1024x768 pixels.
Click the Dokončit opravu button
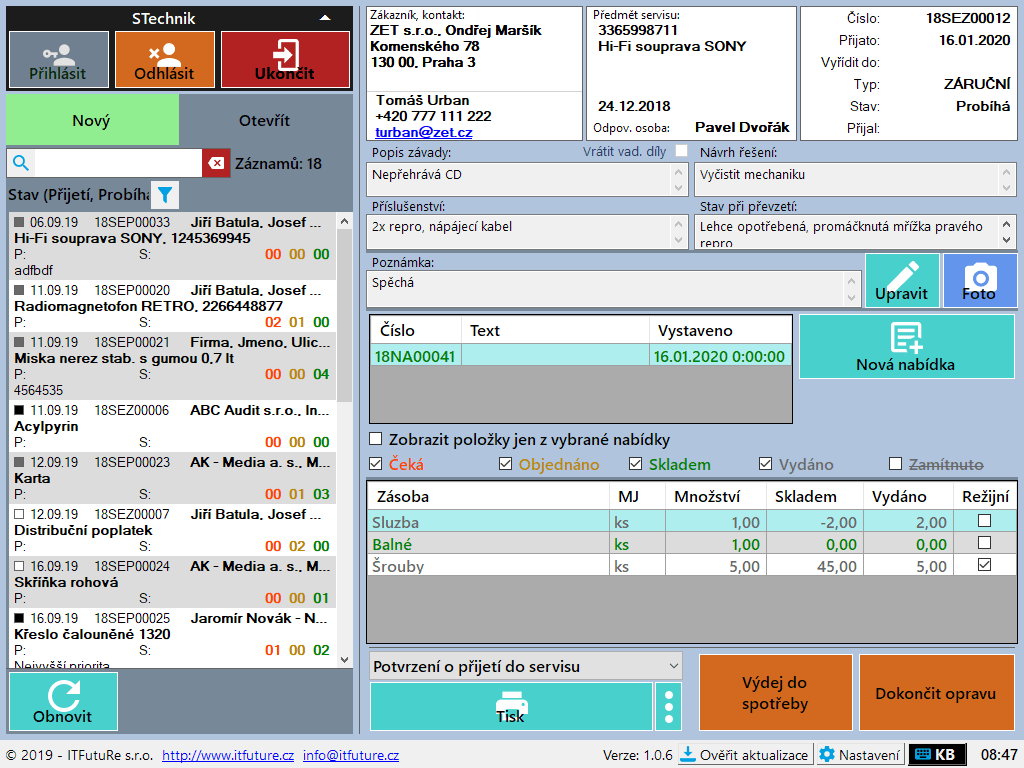tap(936, 692)
